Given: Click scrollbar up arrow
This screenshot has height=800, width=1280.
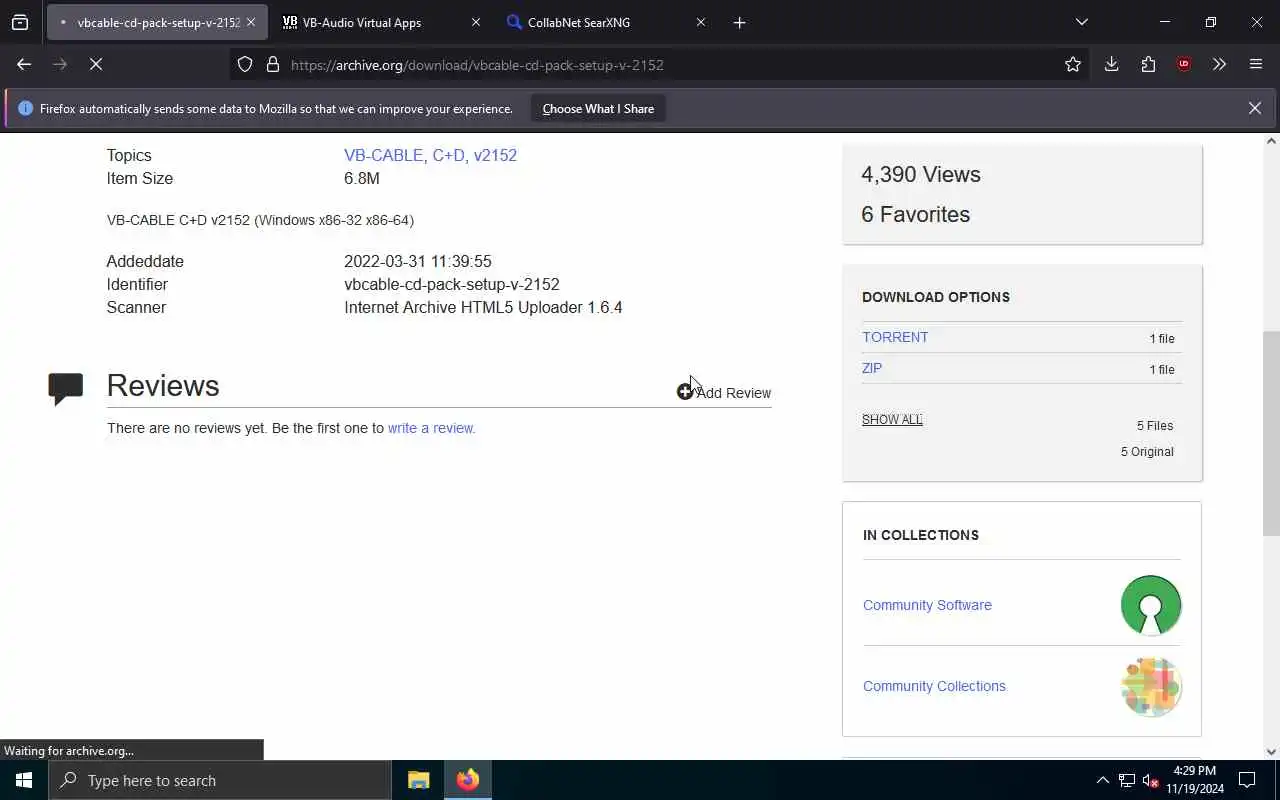Looking at the screenshot, I should coord(1271,141).
